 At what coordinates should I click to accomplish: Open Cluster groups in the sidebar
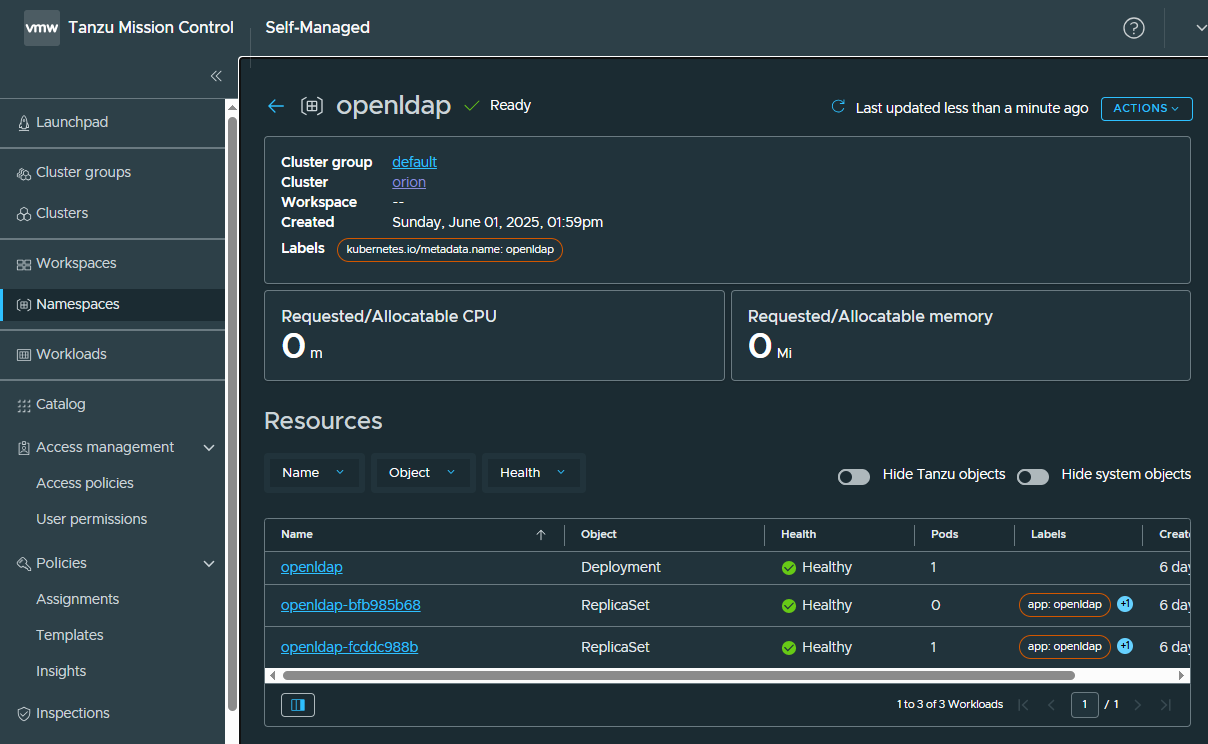click(83, 172)
